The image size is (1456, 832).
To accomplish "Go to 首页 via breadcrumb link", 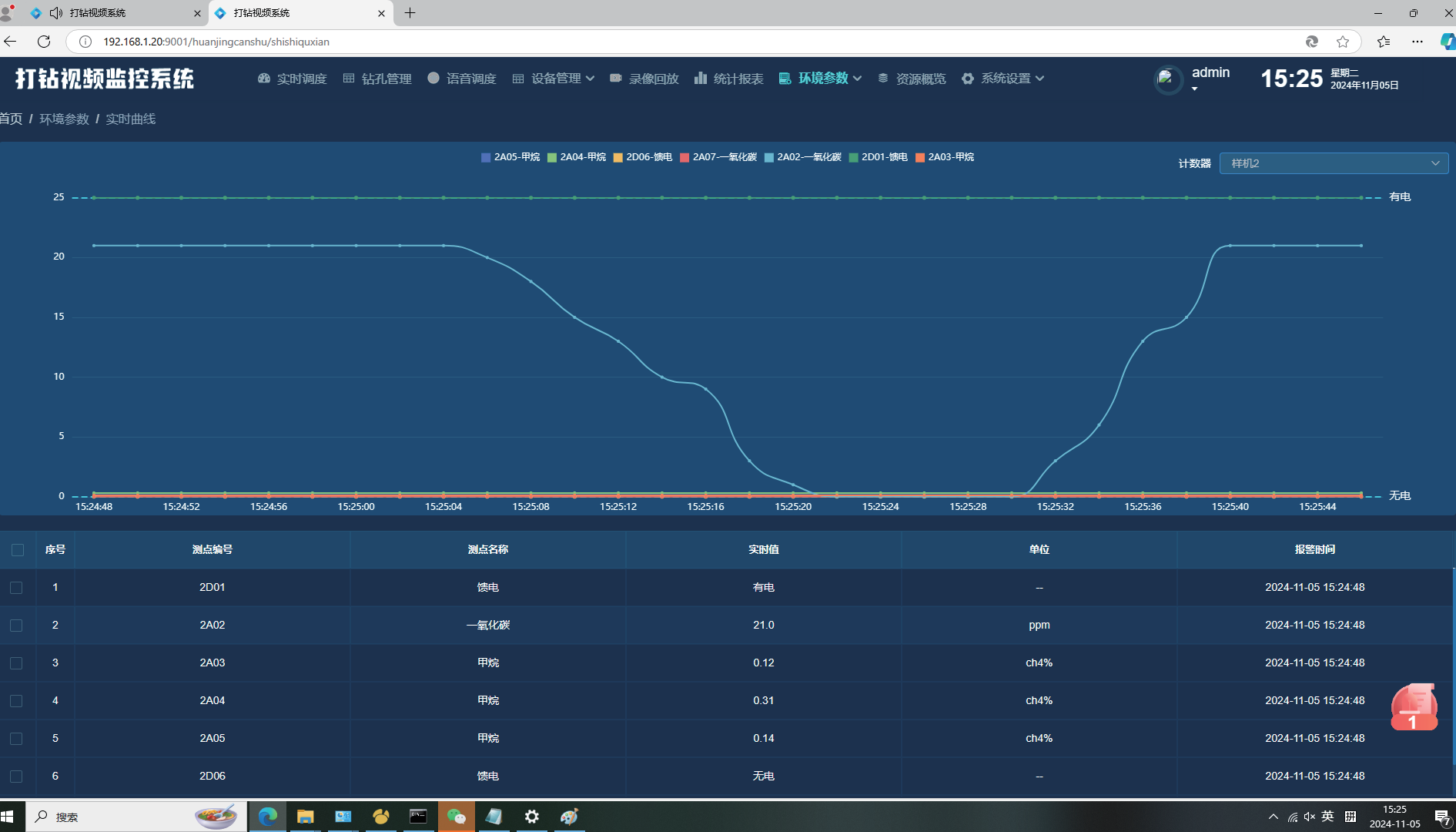I will point(11,119).
